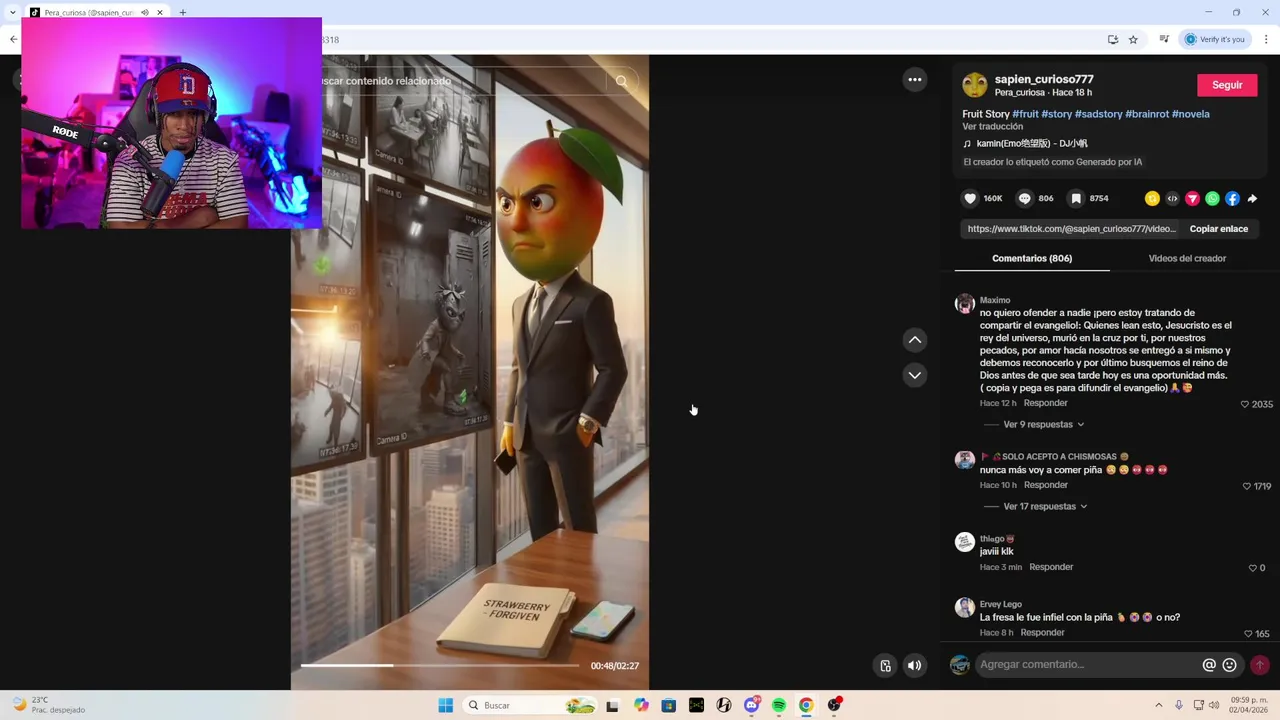Post comment with the red send arrow
The image size is (1280, 720).
click(1260, 665)
